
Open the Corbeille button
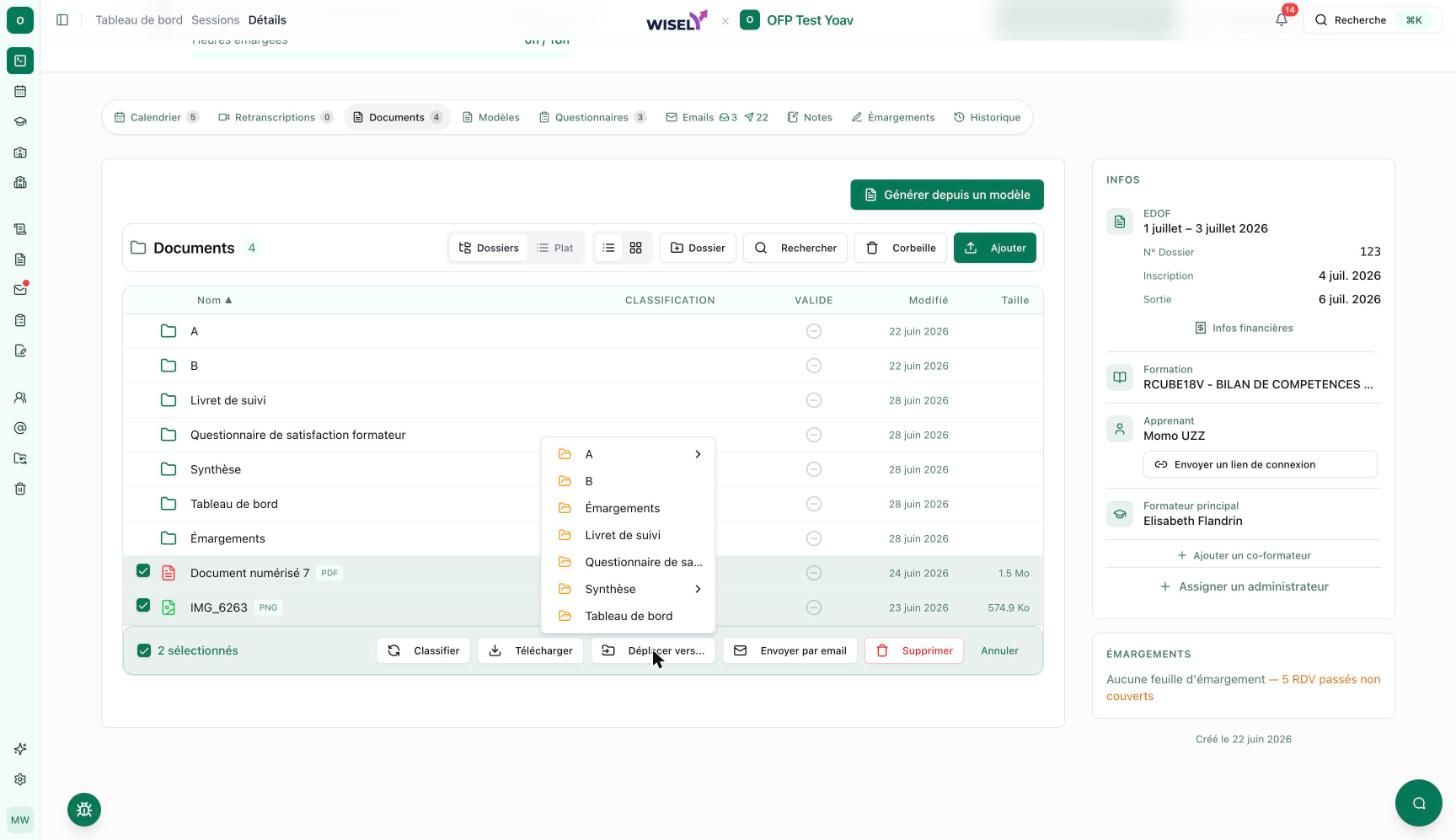(900, 248)
